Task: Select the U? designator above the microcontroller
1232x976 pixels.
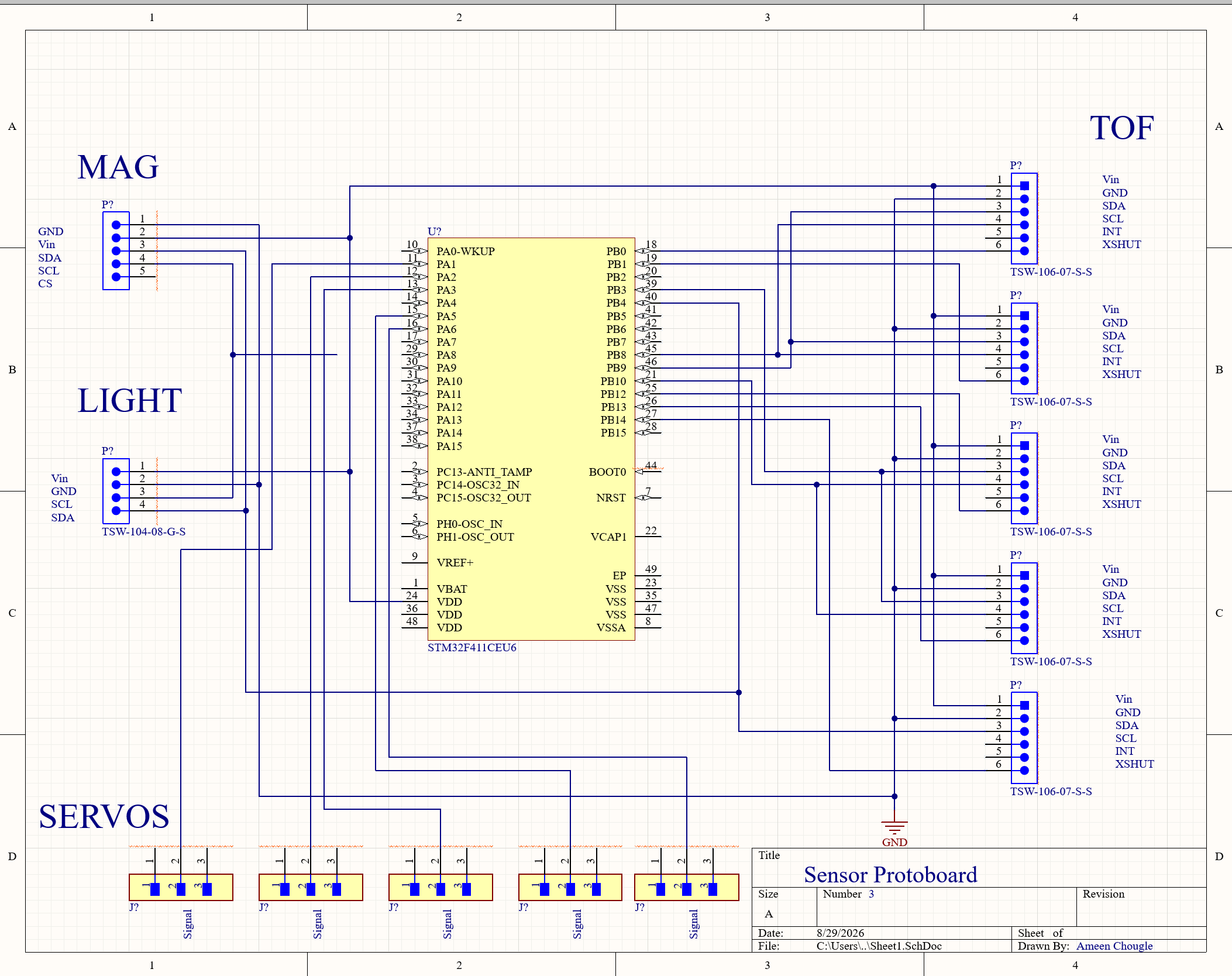Action: click(434, 232)
